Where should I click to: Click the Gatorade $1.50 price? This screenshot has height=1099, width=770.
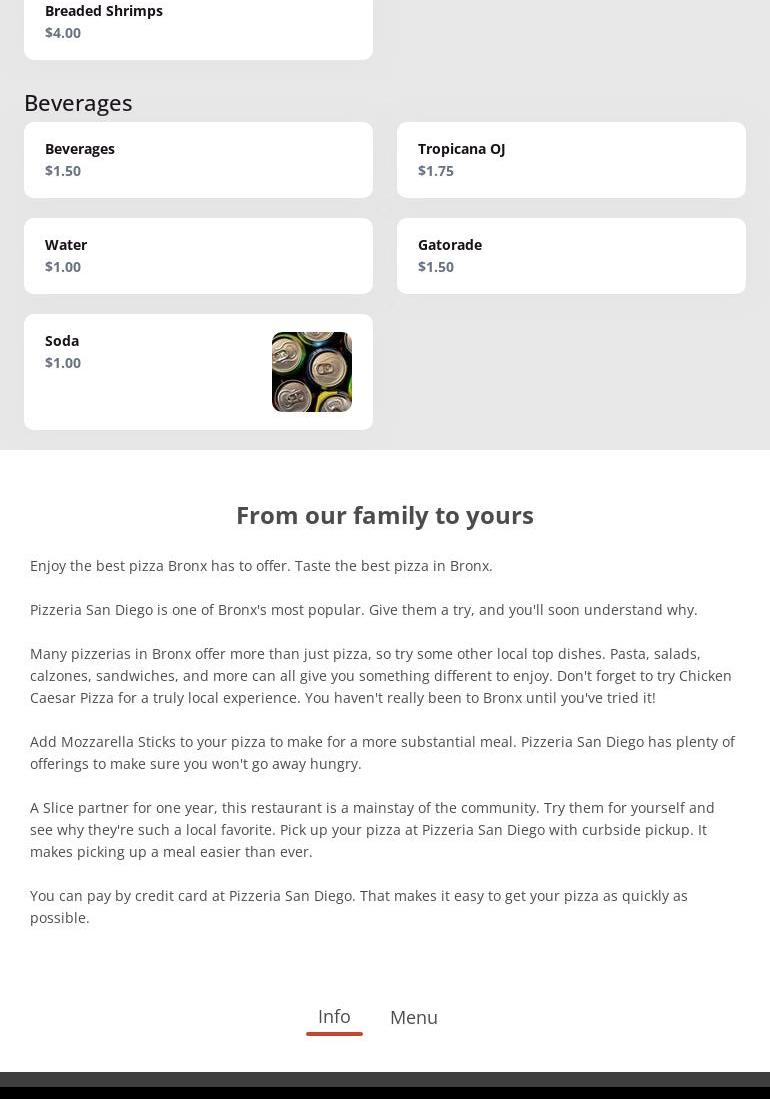tap(436, 267)
